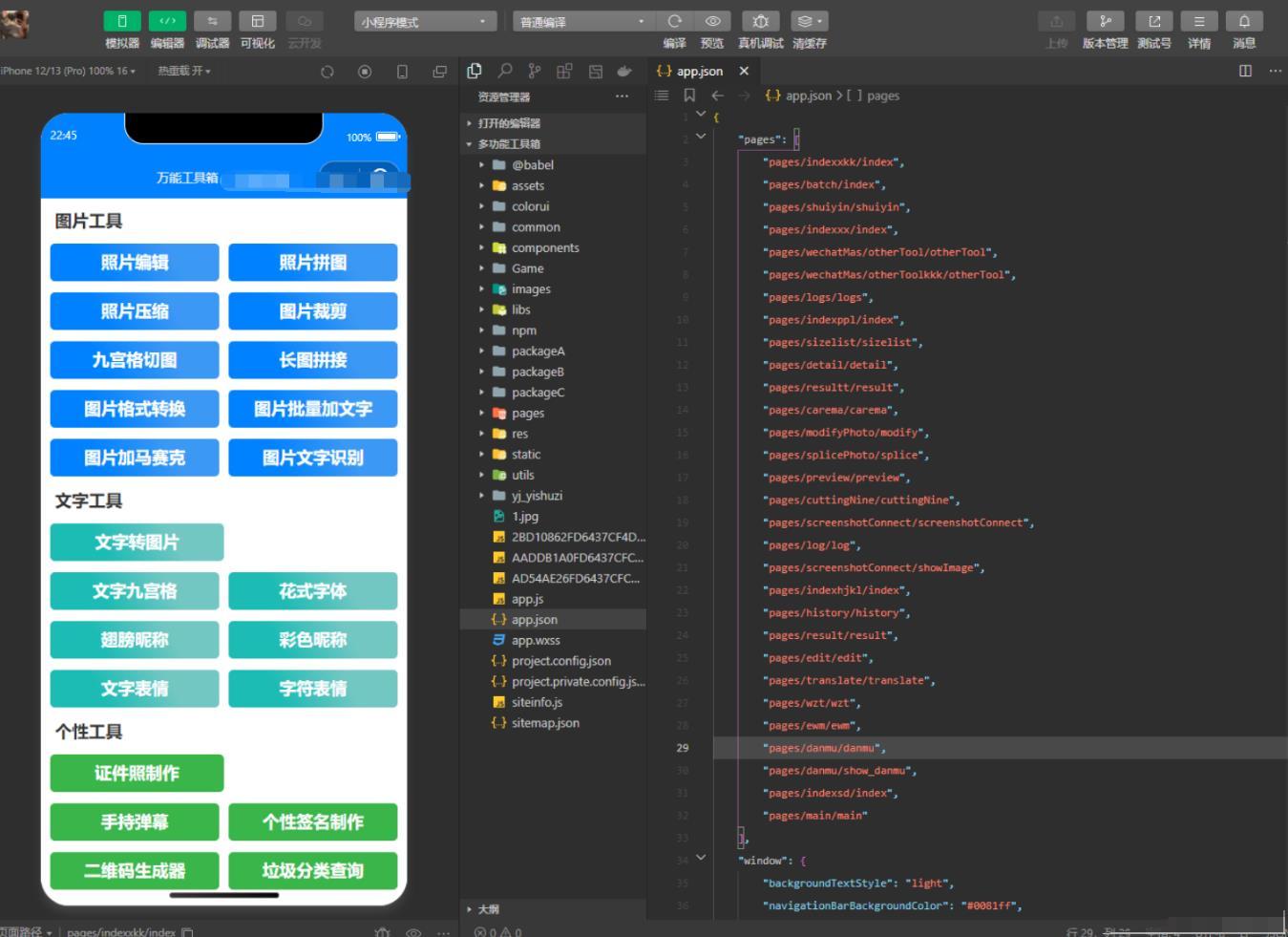The width and height of the screenshot is (1288, 937).
Task: Open the 小程序模式 mode dropdown
Action: point(425,22)
